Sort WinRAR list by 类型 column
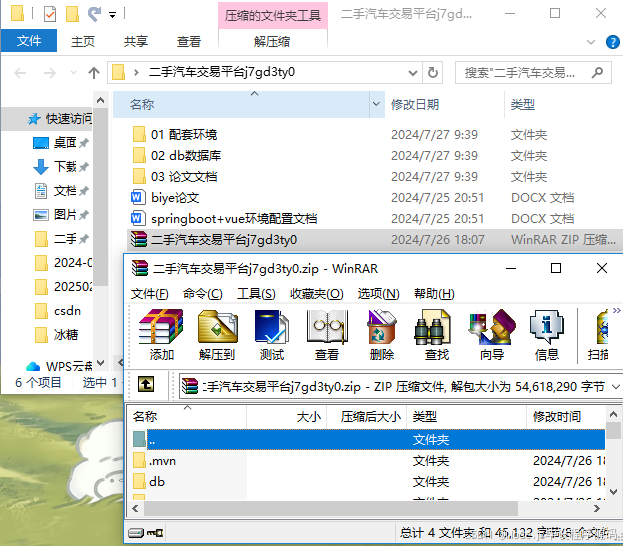The height and width of the screenshot is (546, 623). click(466, 416)
